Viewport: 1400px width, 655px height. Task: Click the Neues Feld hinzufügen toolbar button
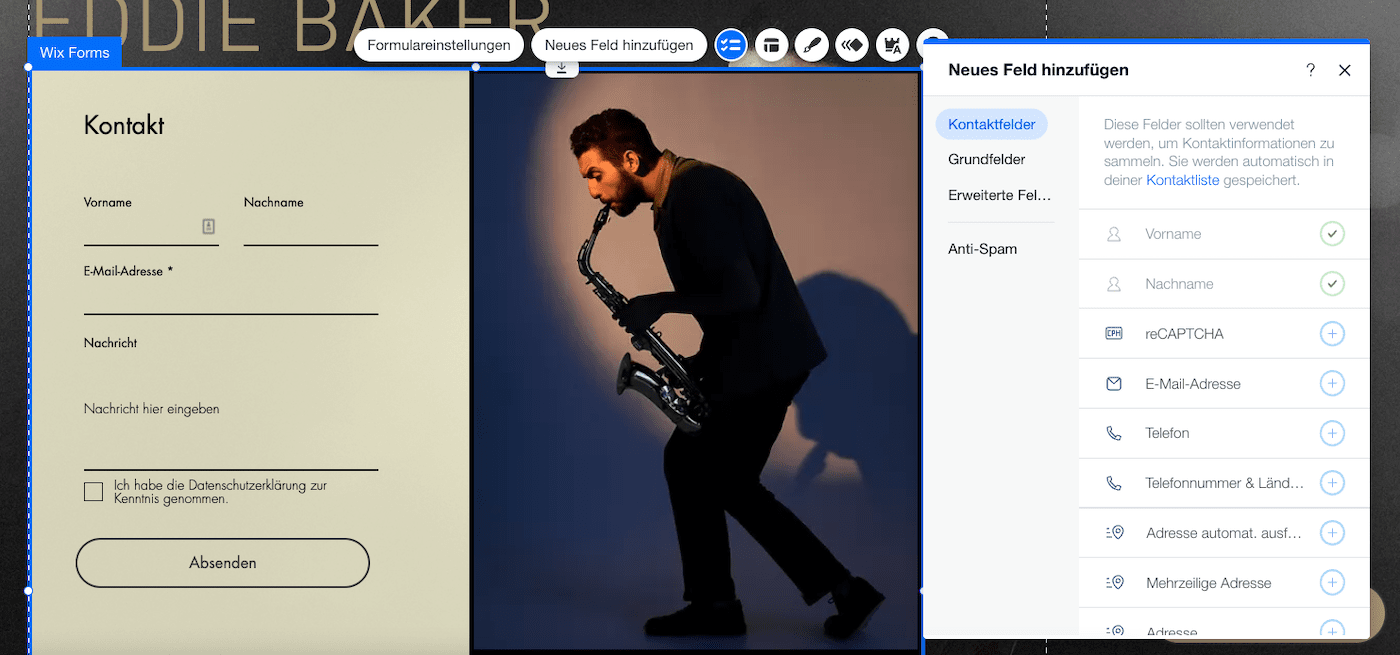[619, 45]
